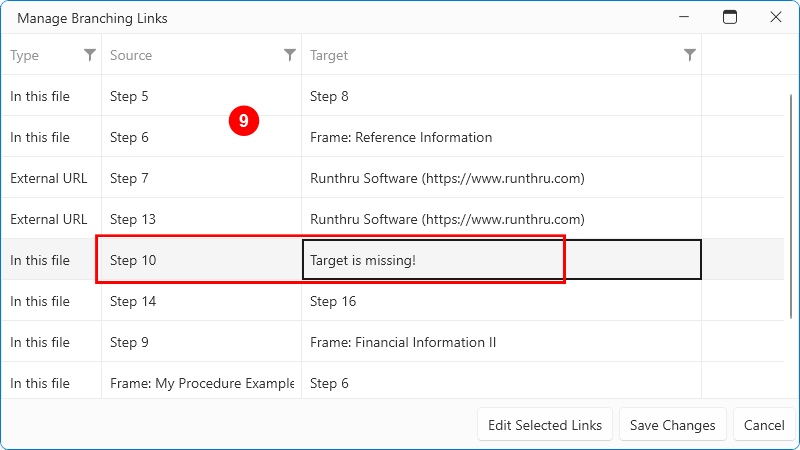The height and width of the screenshot is (450, 800).
Task: Click Edit Selected Links button
Action: 545,425
